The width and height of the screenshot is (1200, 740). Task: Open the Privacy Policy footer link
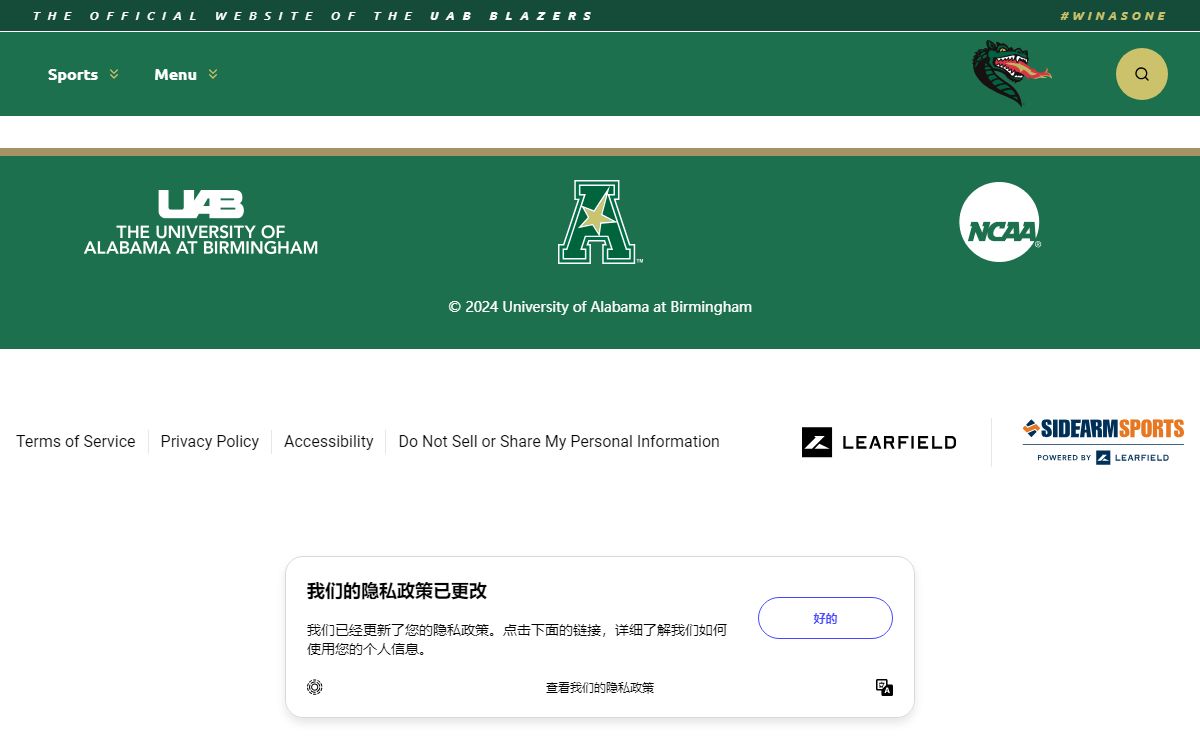point(210,442)
